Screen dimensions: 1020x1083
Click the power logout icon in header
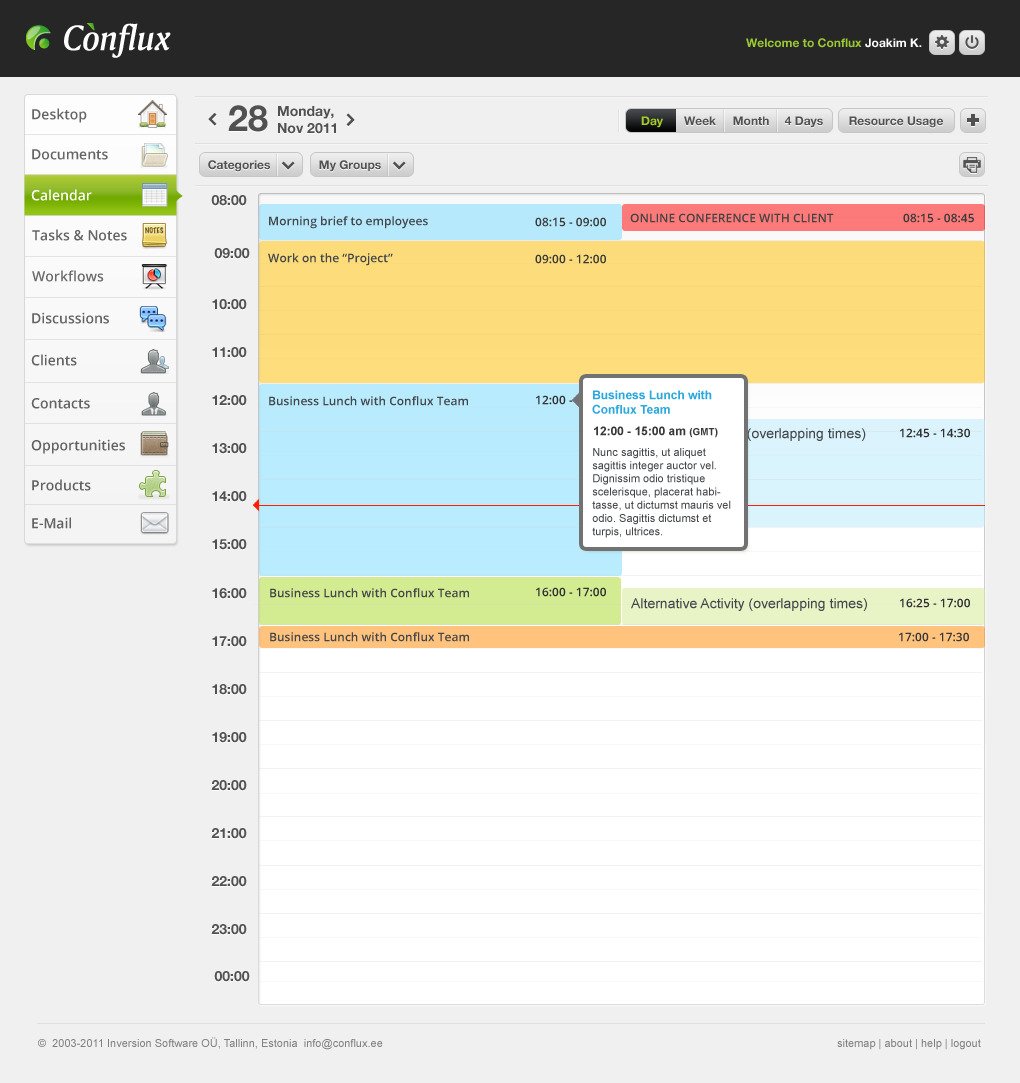(972, 42)
